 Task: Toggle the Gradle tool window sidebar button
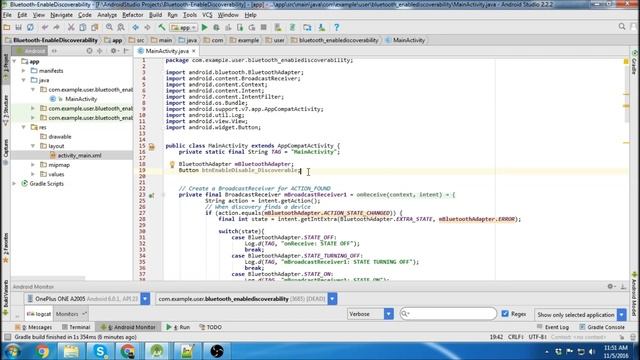coord(634,63)
